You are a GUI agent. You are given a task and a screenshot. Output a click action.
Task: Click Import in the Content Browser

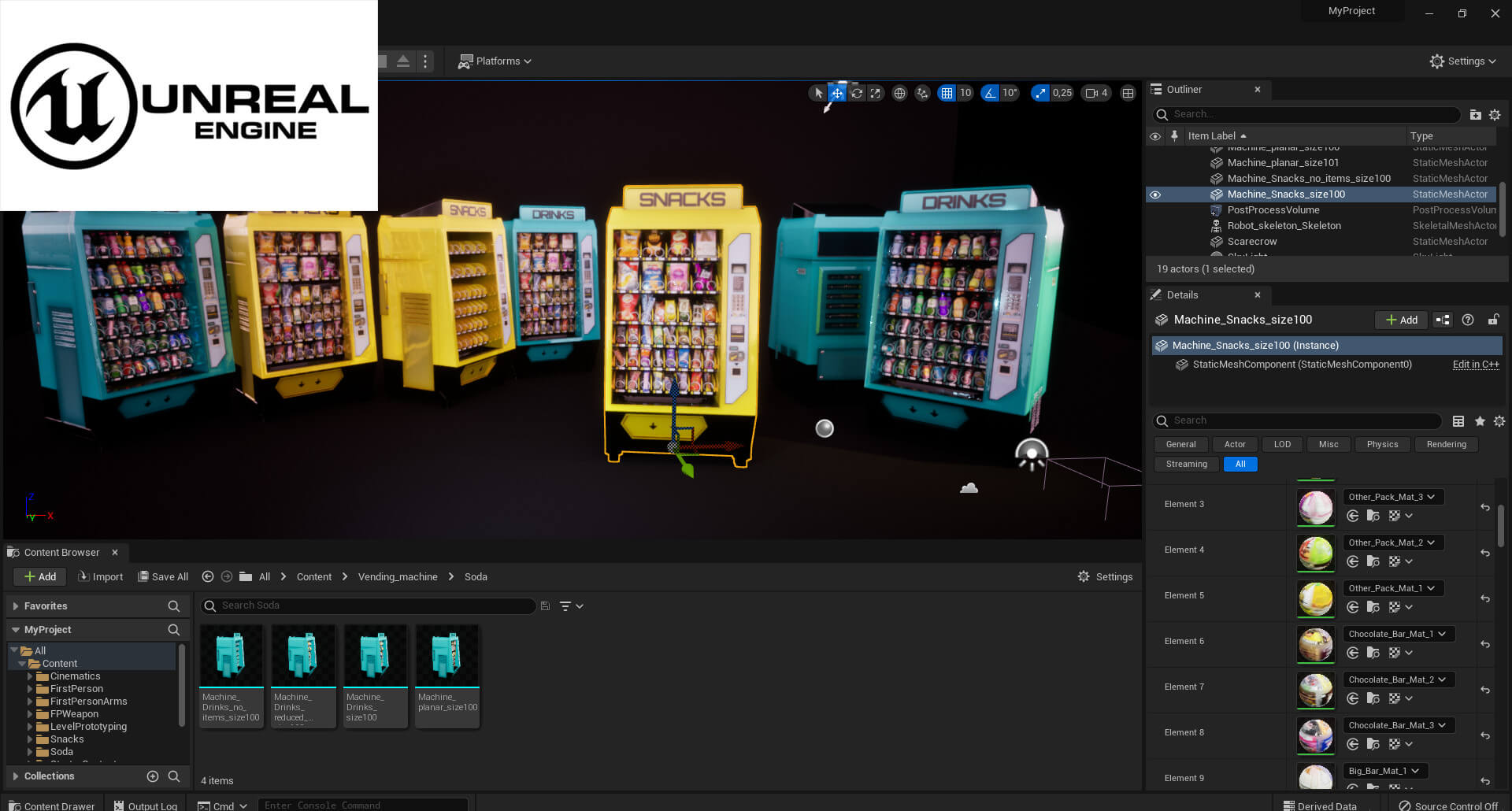coord(101,577)
